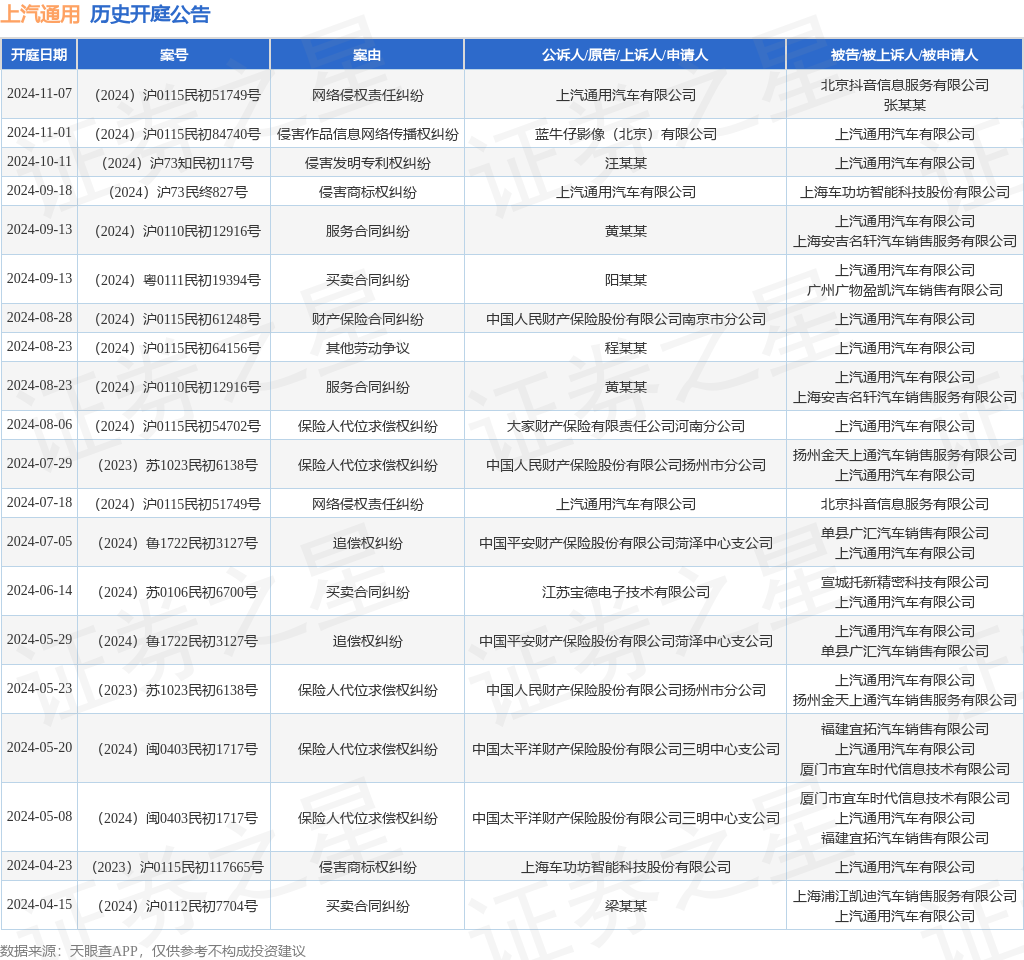Click the date cell 2024-05-08
This screenshot has width=1024, height=960.
[x=39, y=816]
